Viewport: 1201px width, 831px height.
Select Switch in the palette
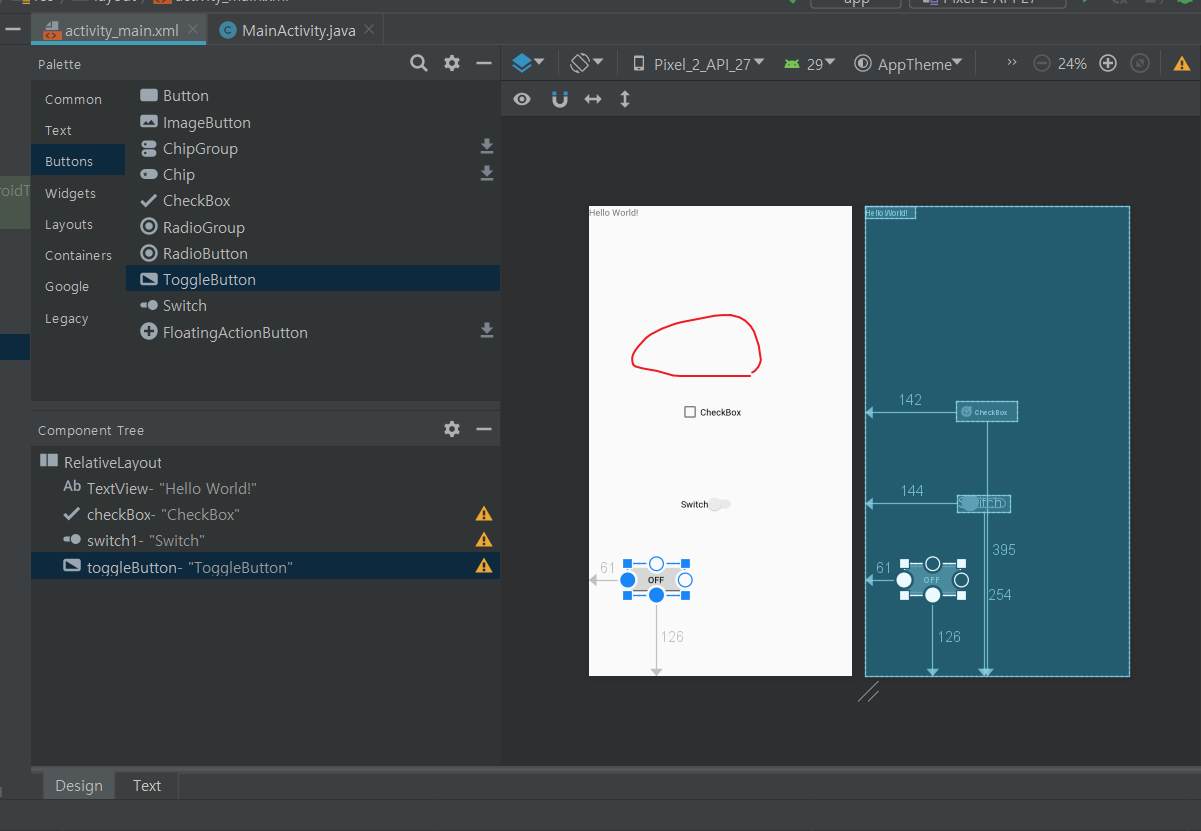click(x=313, y=305)
